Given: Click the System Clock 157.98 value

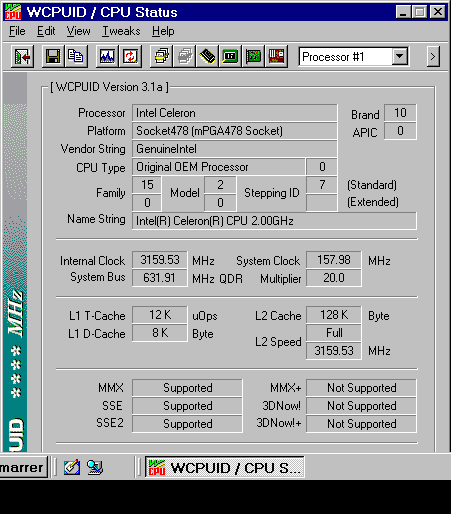Looking at the screenshot, I should 334,260.
